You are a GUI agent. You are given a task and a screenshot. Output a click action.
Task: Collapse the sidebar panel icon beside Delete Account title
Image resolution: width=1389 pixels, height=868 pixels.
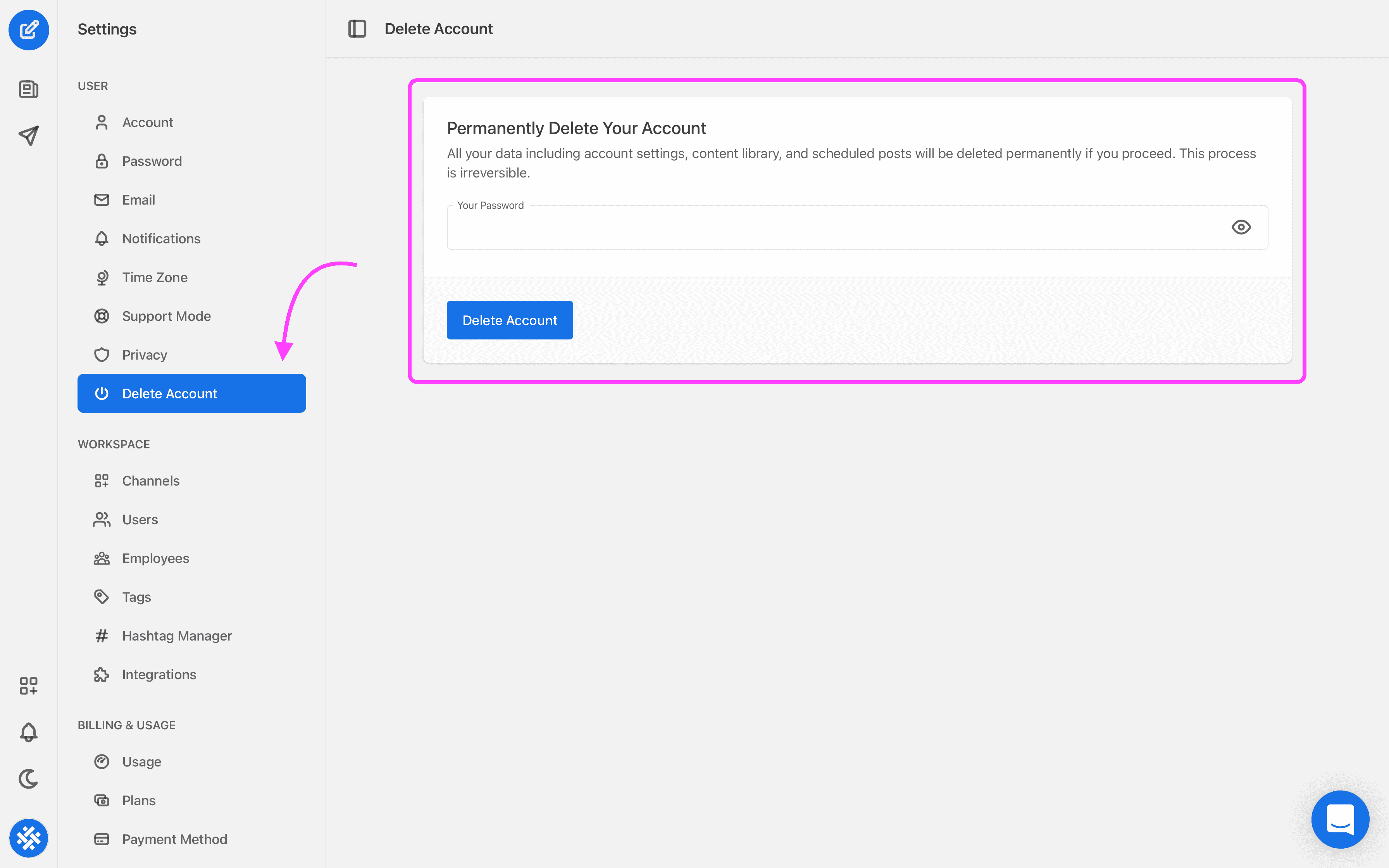tap(357, 29)
